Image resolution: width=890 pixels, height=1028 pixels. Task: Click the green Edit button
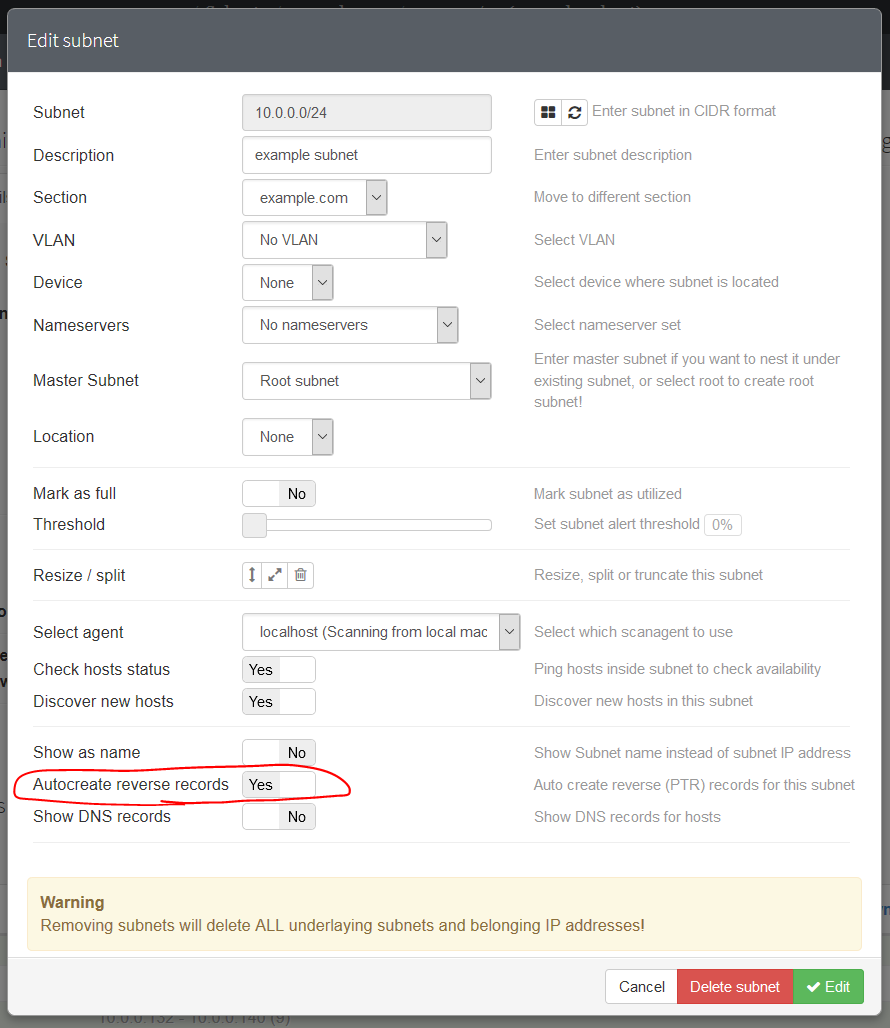pos(828,987)
